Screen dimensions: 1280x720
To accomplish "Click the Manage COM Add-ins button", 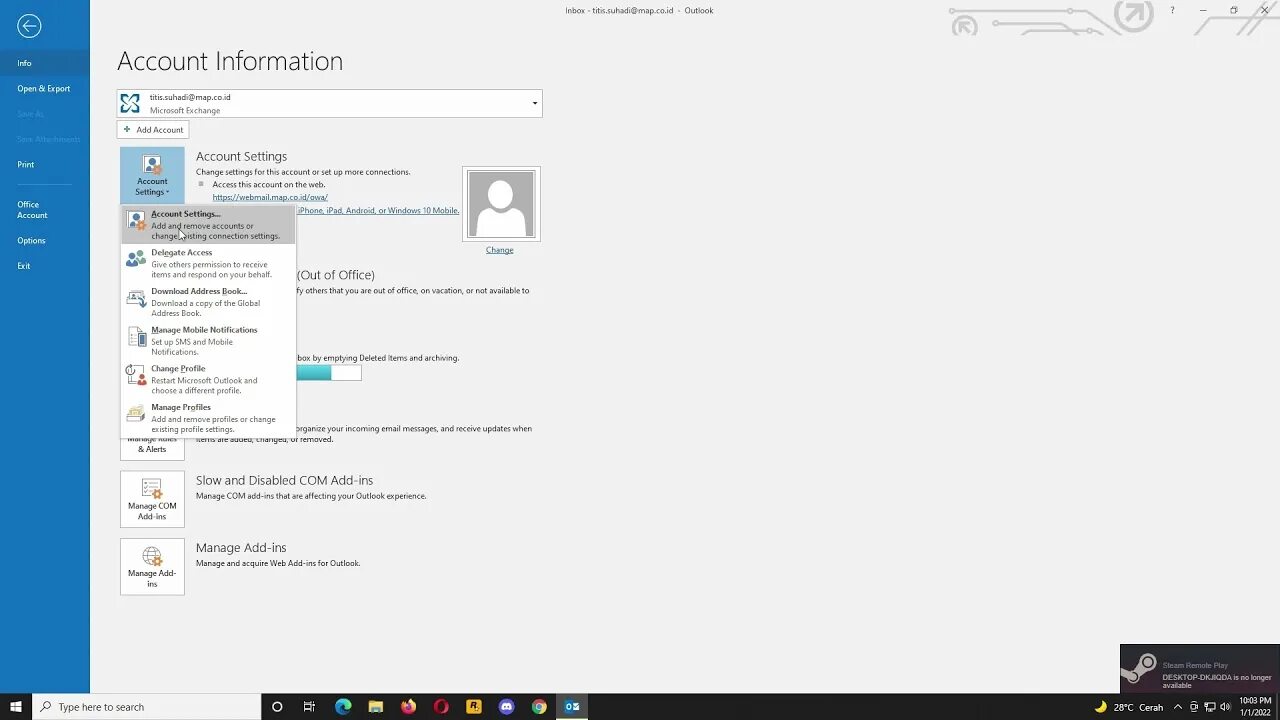I will tap(152, 499).
